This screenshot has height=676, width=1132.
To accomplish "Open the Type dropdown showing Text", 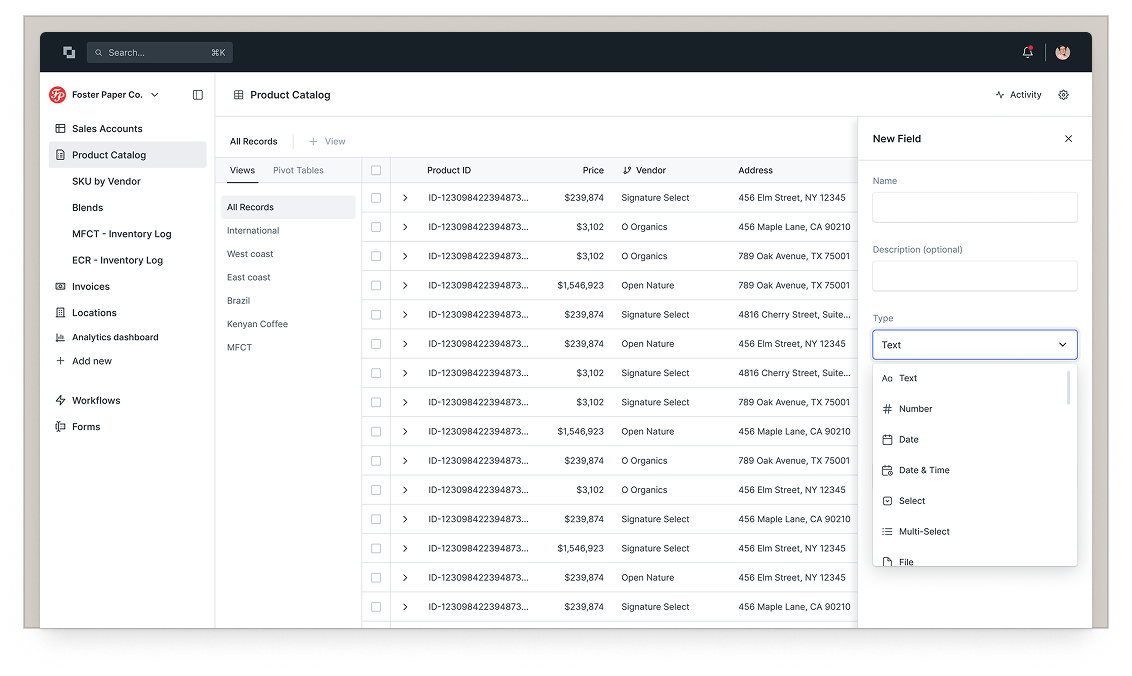I will (x=974, y=345).
